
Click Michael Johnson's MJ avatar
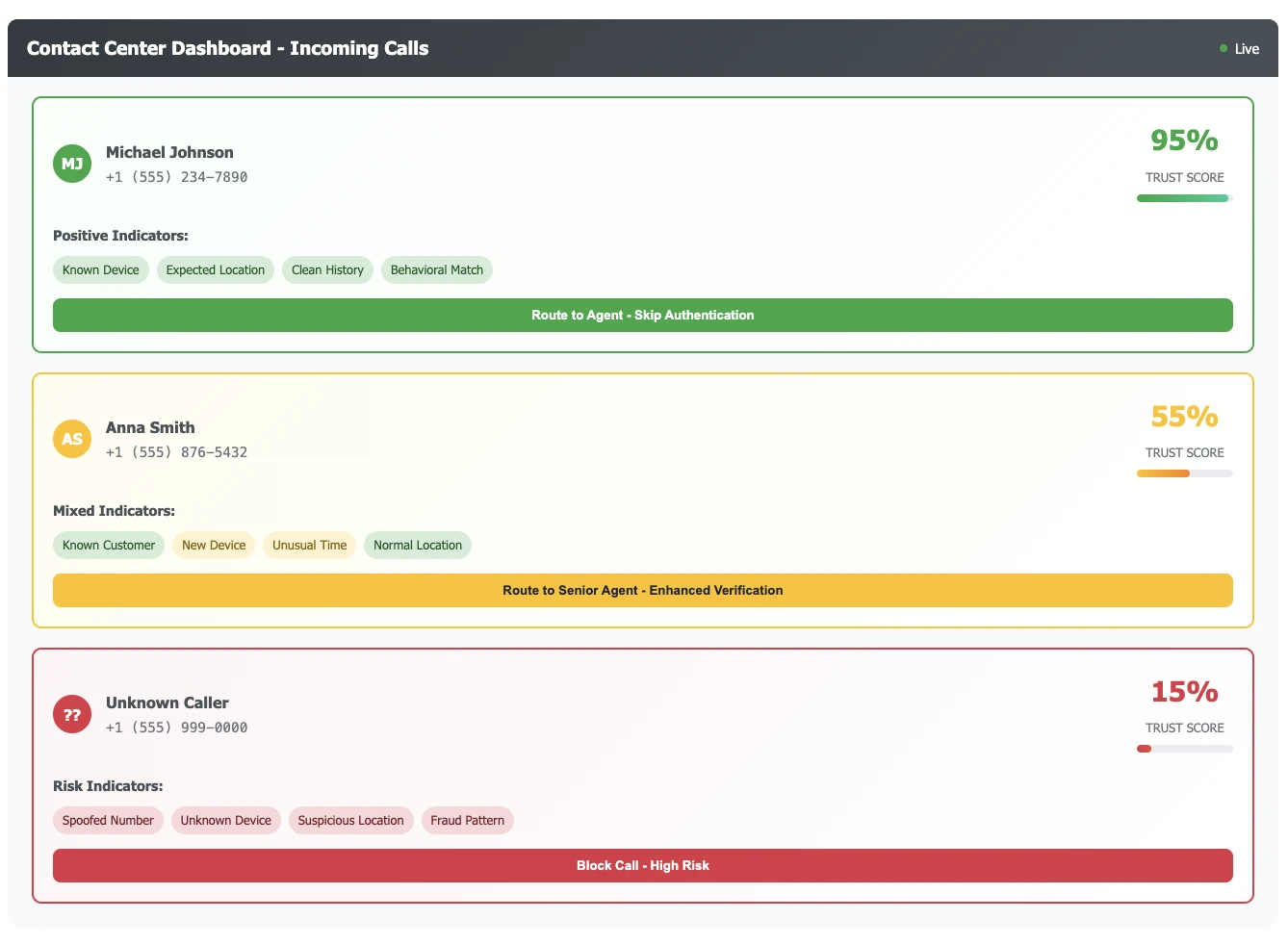pyautogui.click(x=72, y=164)
